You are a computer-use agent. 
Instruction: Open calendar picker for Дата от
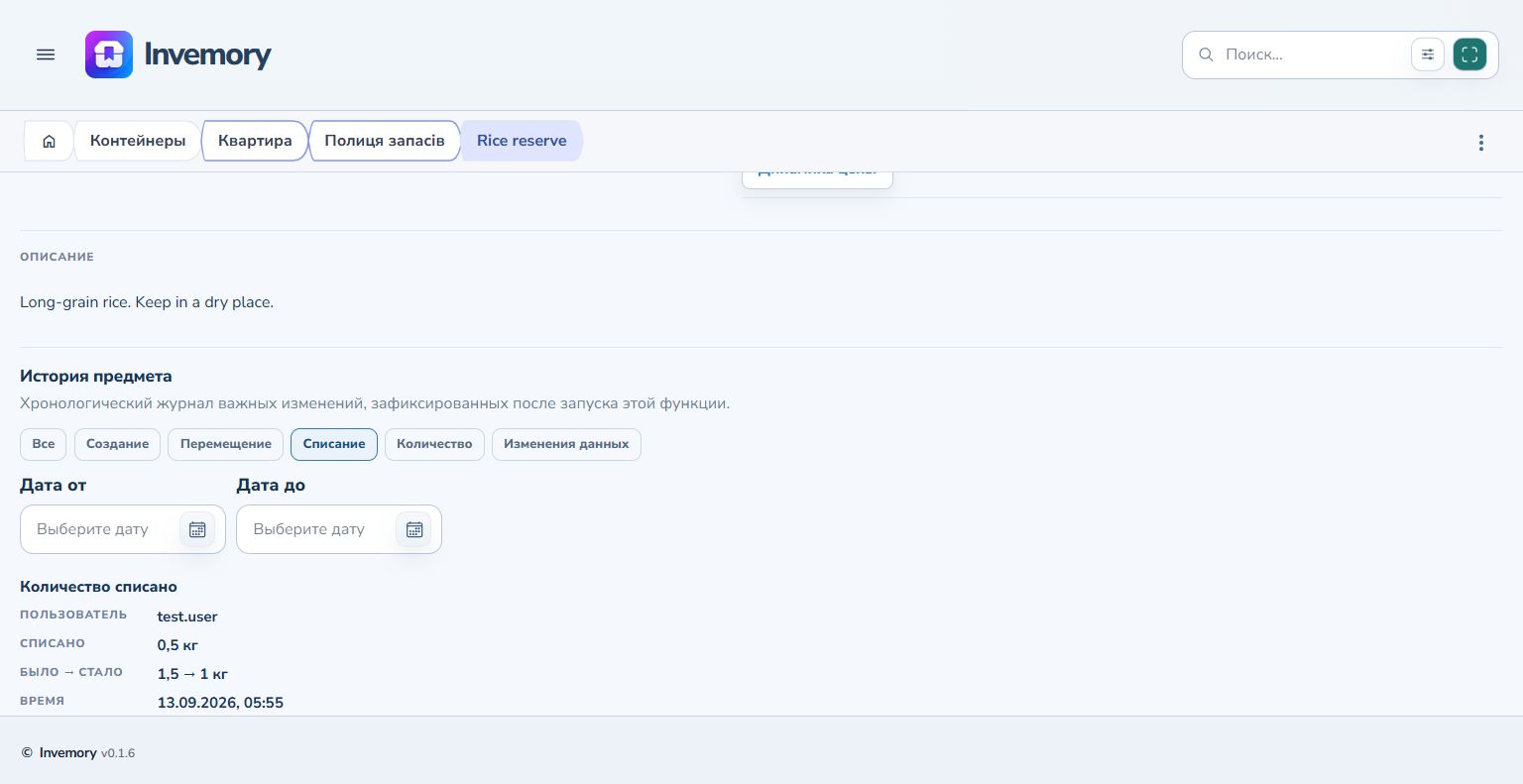[197, 529]
